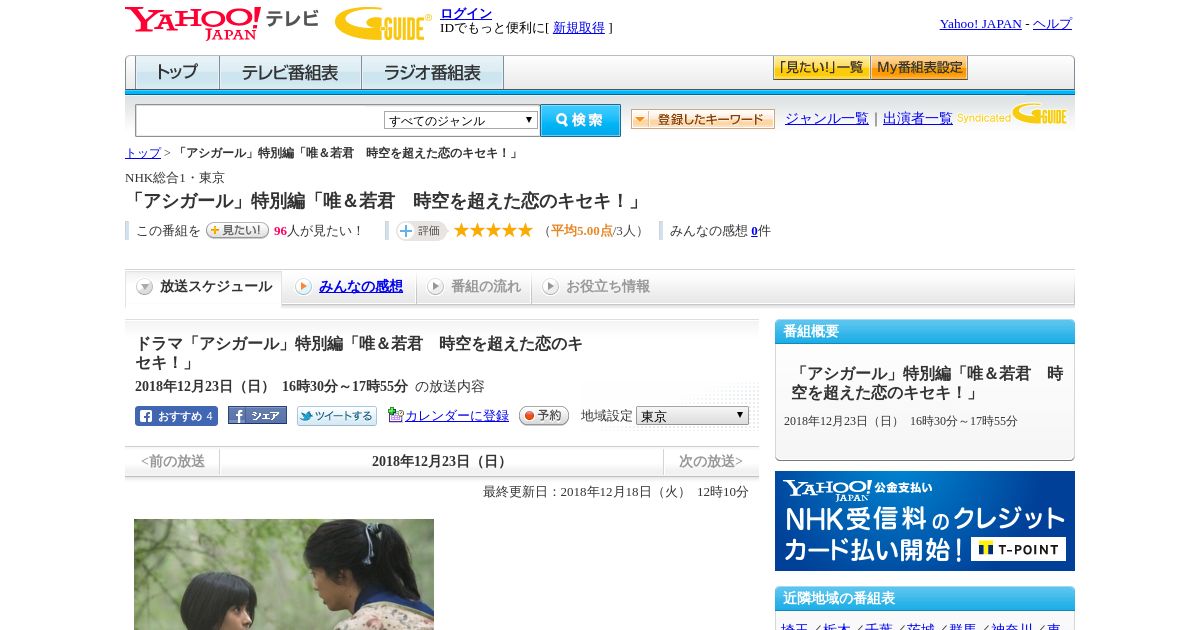Open My番組表設定
The height and width of the screenshot is (630, 1200).
click(x=919, y=68)
